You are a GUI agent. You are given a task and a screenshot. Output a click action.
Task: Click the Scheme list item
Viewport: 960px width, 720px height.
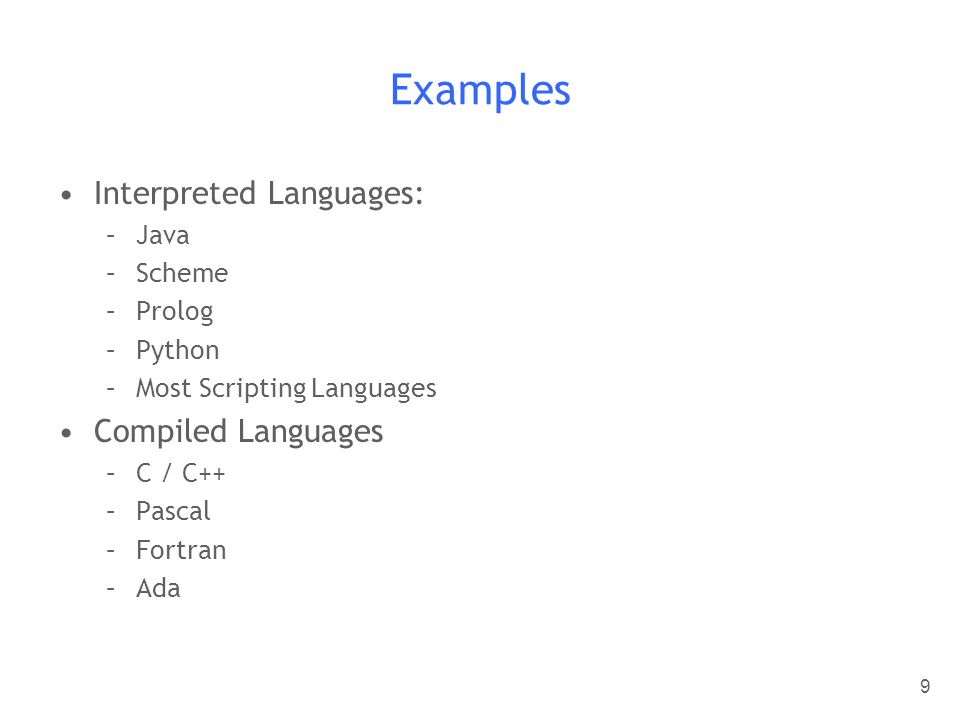(x=182, y=273)
